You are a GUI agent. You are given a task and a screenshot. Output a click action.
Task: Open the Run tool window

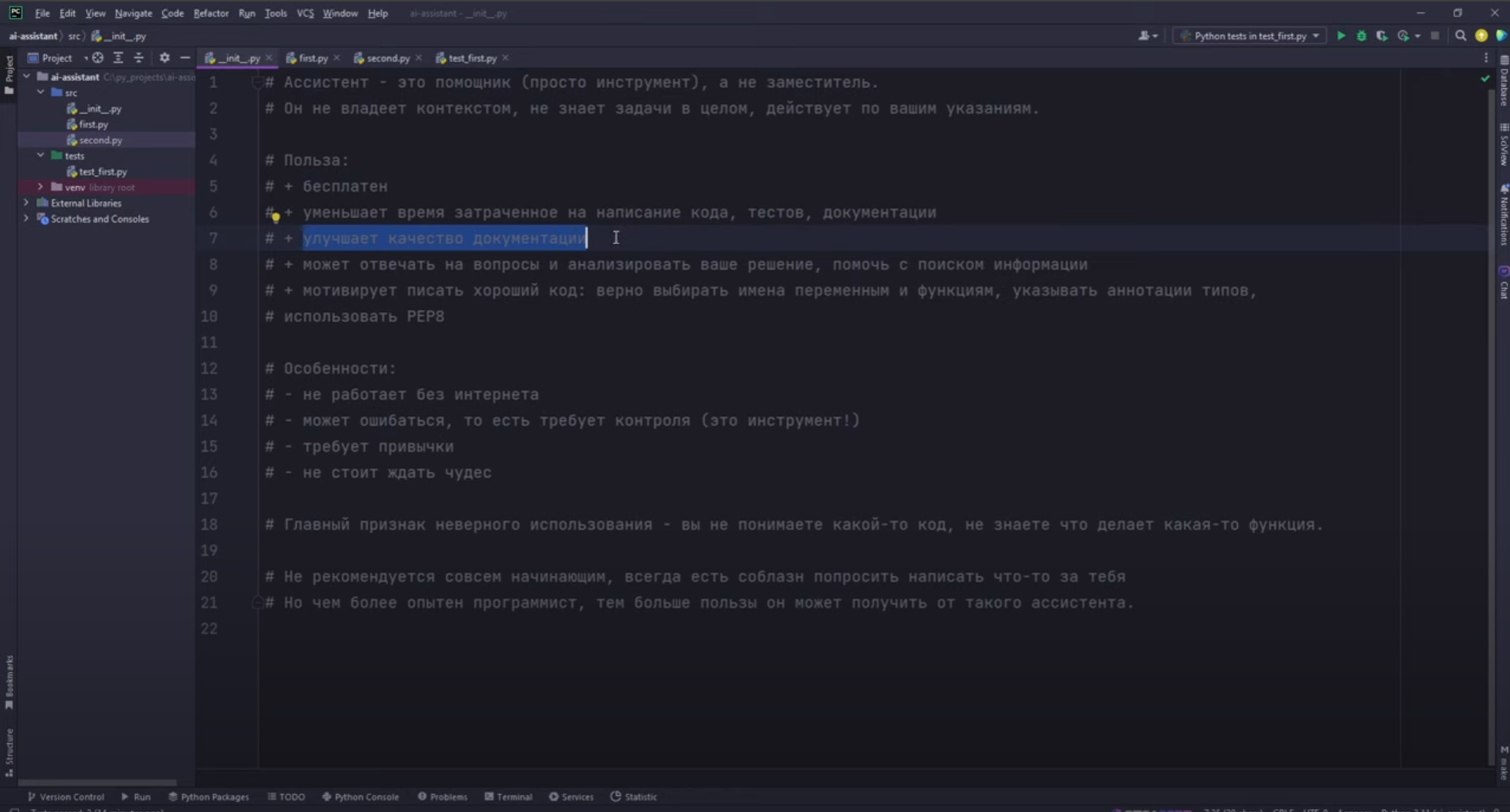(136, 797)
